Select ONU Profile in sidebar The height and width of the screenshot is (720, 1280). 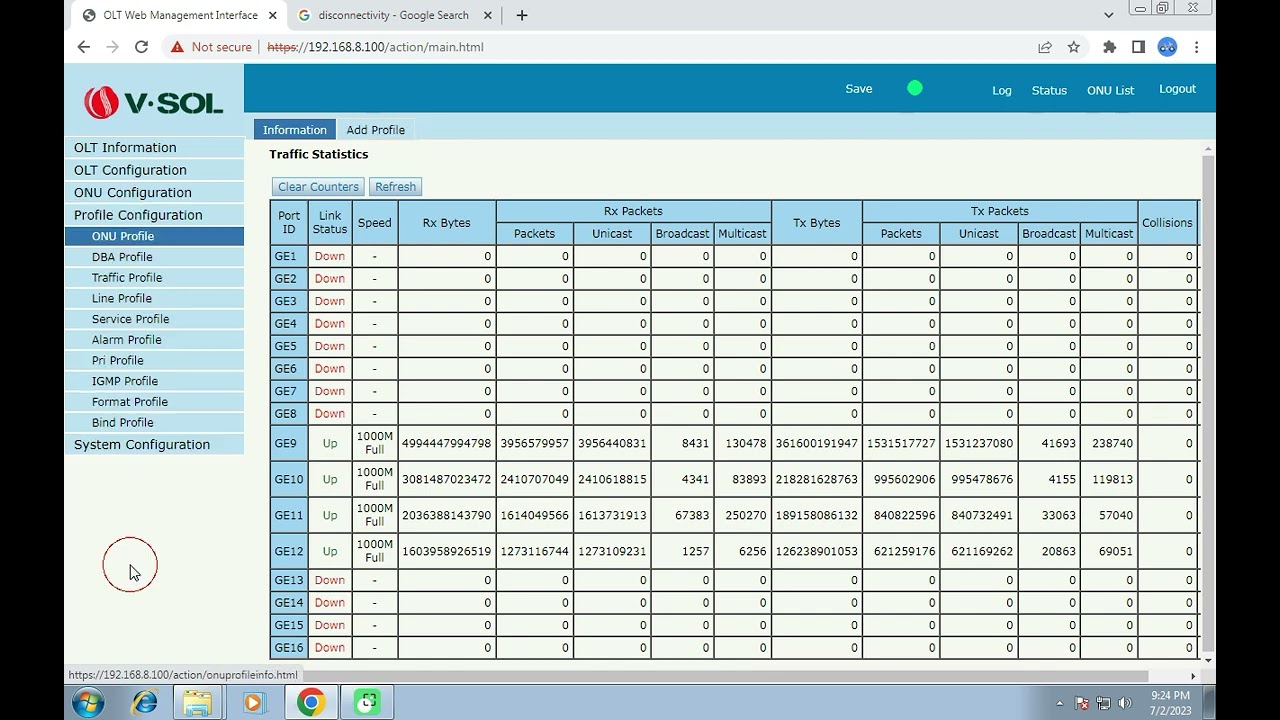155,236
